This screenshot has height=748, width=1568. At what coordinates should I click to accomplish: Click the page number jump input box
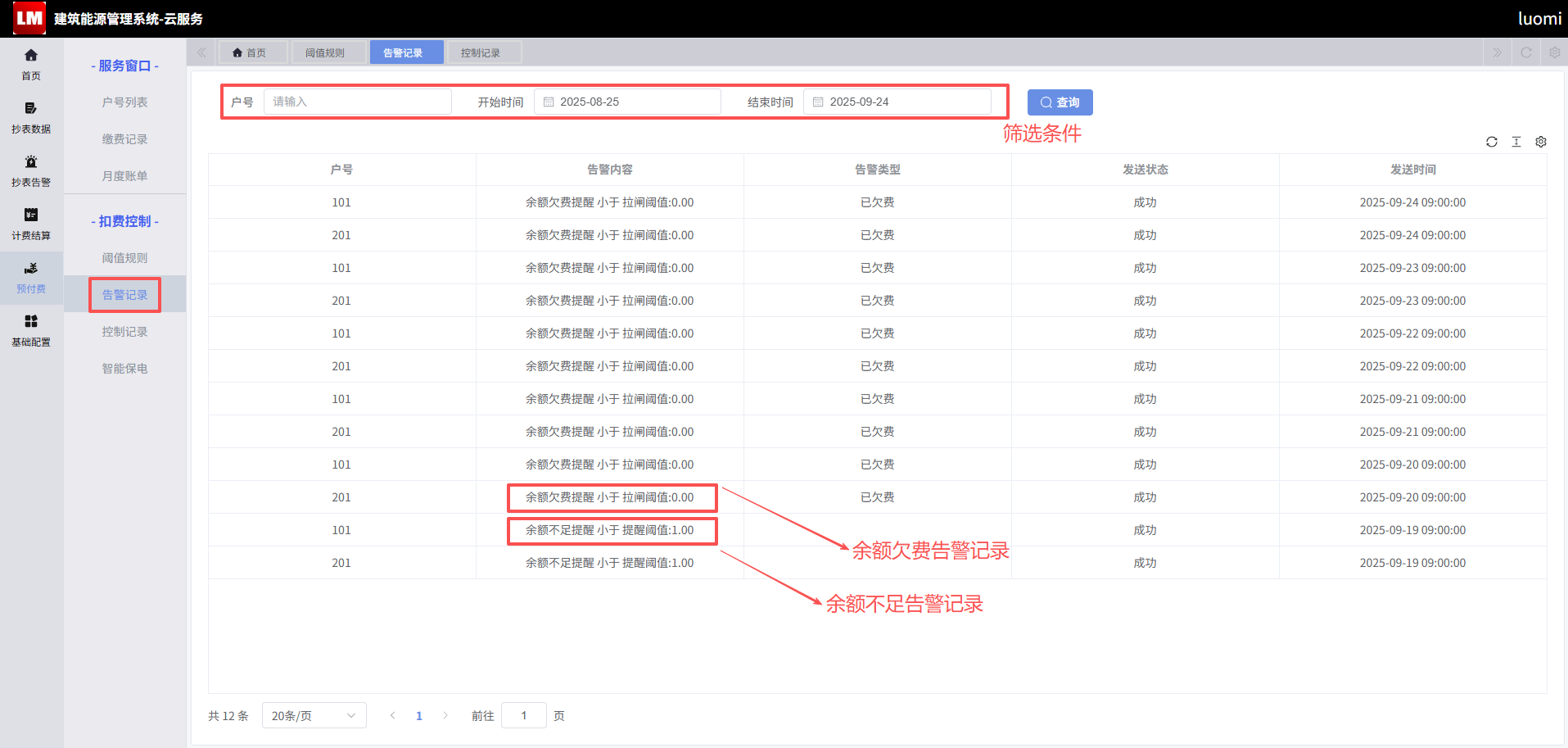pyautogui.click(x=524, y=715)
